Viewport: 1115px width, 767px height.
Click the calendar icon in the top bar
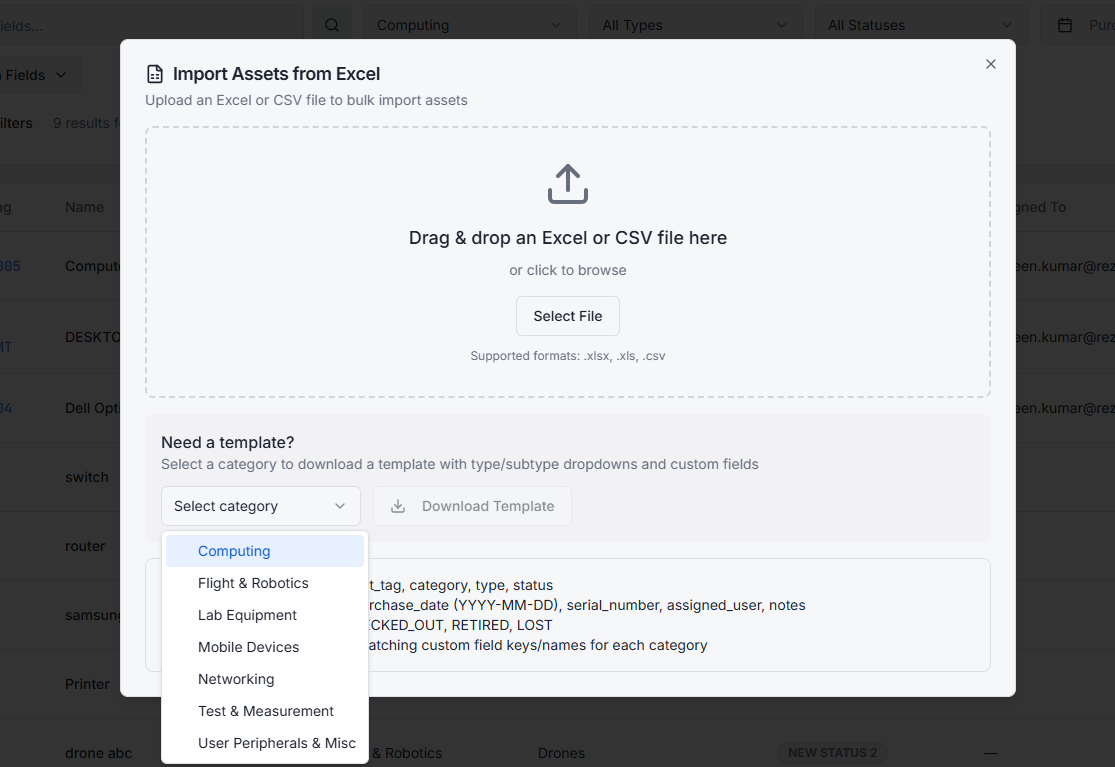pyautogui.click(x=1065, y=26)
